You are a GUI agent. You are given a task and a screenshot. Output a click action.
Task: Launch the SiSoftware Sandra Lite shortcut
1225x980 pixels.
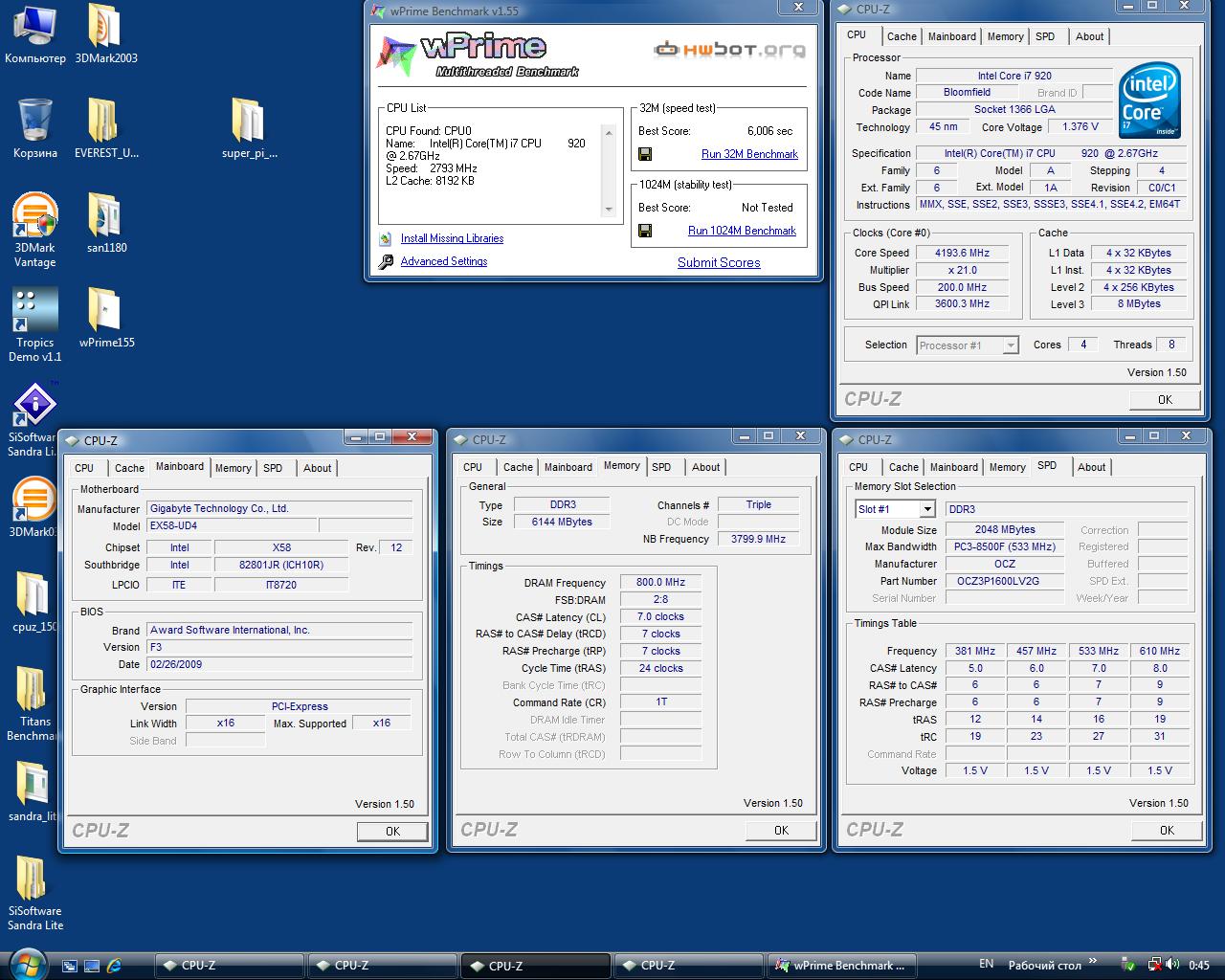(x=33, y=419)
